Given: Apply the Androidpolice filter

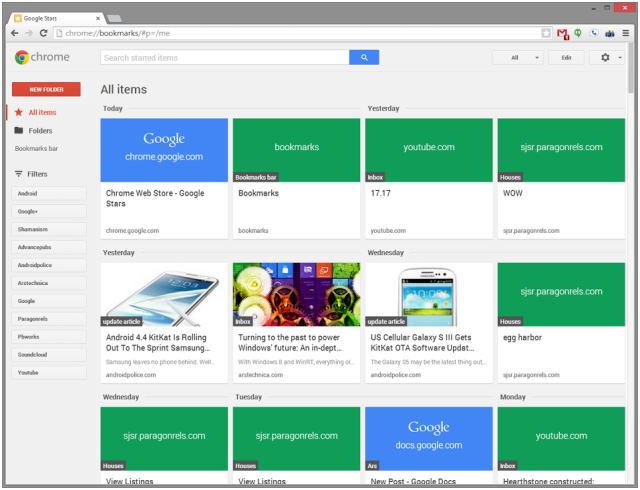Looking at the screenshot, I should [49, 265].
